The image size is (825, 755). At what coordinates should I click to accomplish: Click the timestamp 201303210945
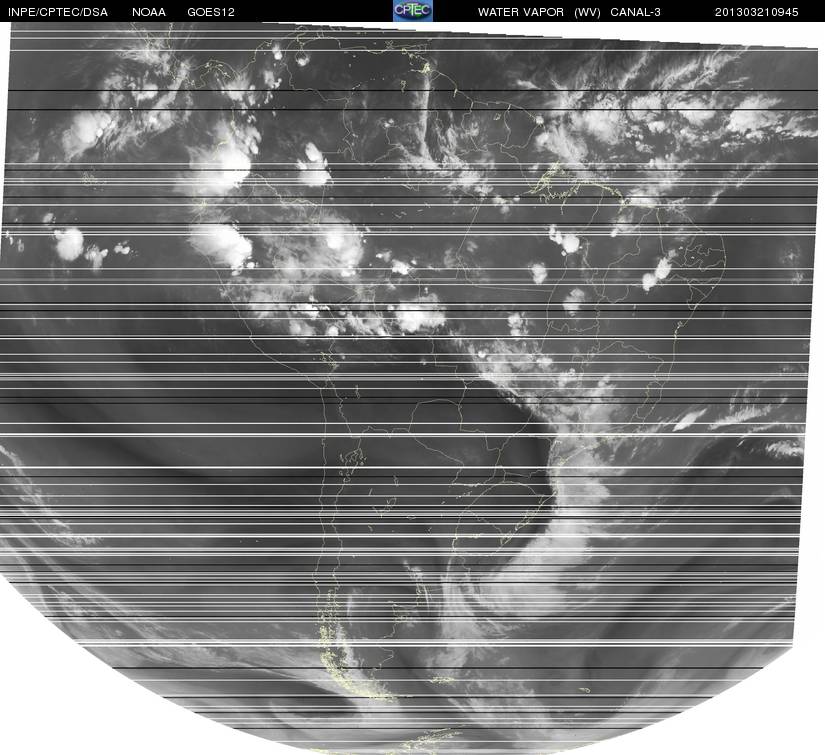click(x=757, y=12)
